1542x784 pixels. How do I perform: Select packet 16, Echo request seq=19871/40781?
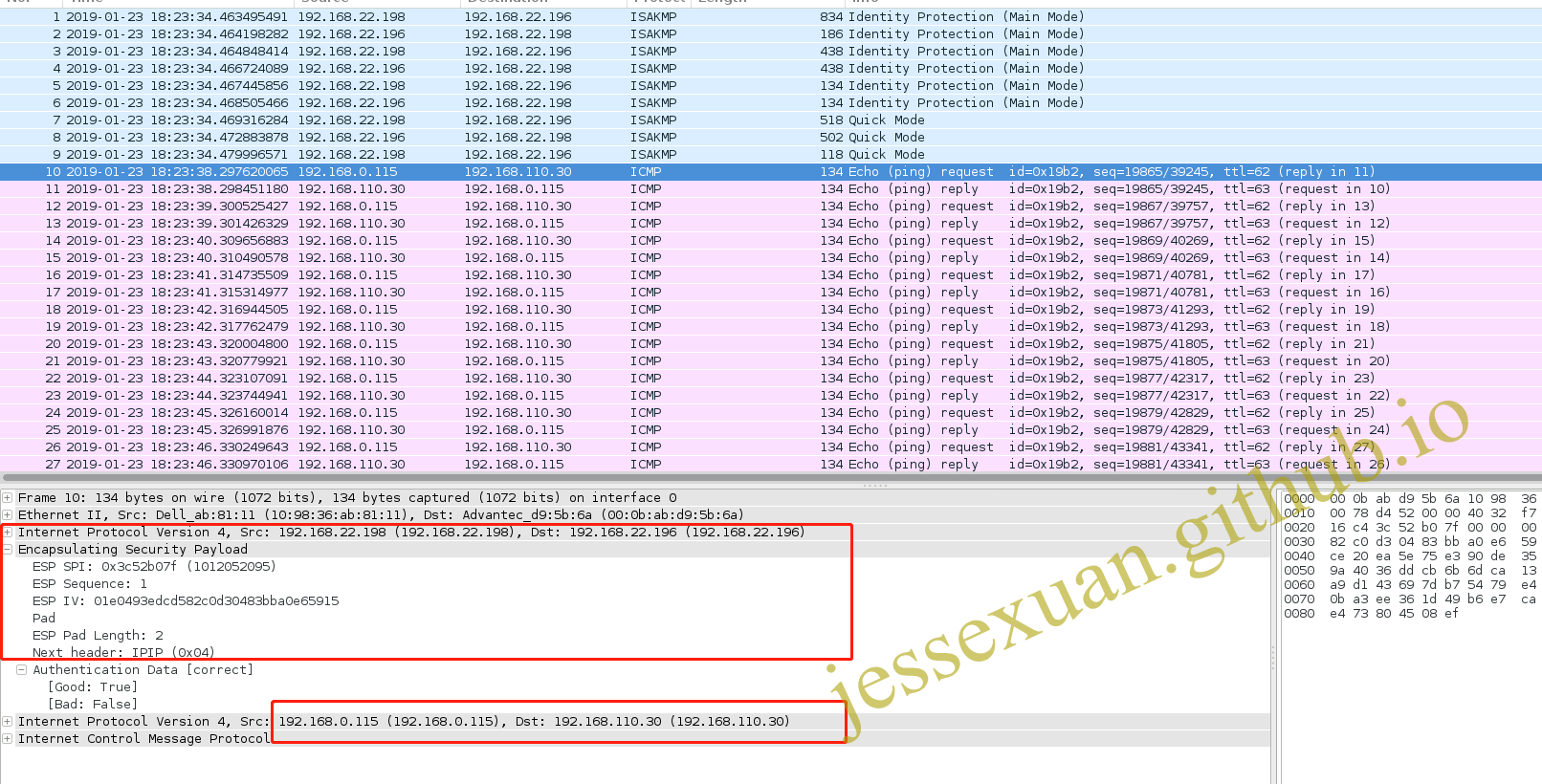pyautogui.click(x=771, y=274)
